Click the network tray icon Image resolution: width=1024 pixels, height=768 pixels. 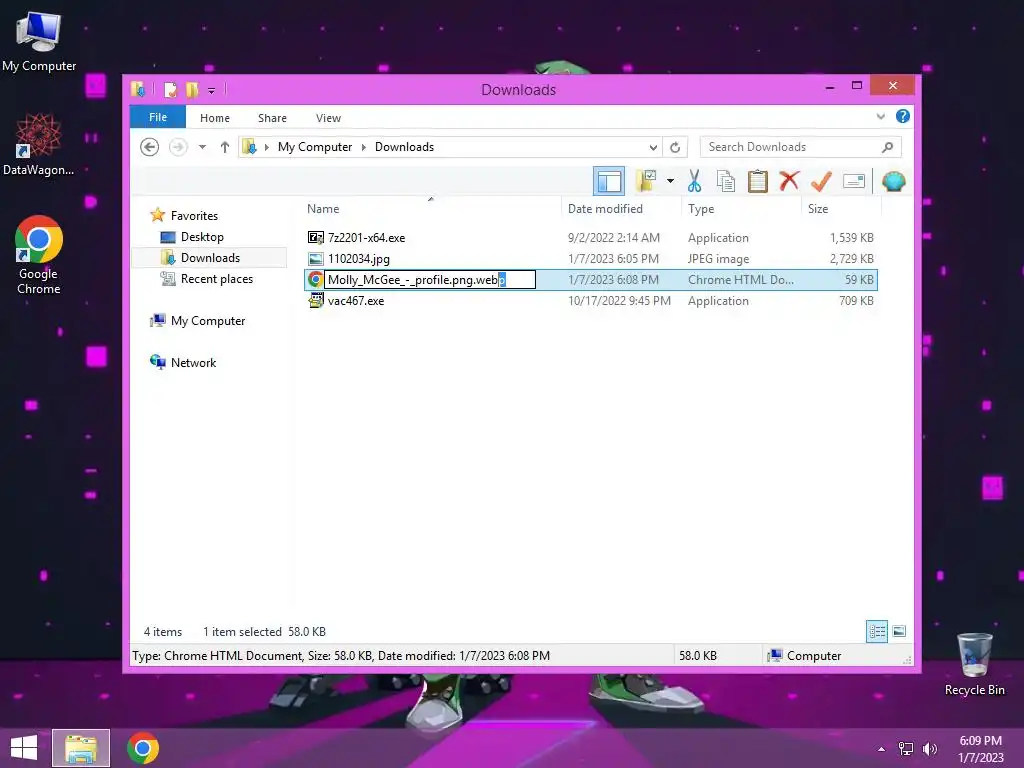(906, 749)
